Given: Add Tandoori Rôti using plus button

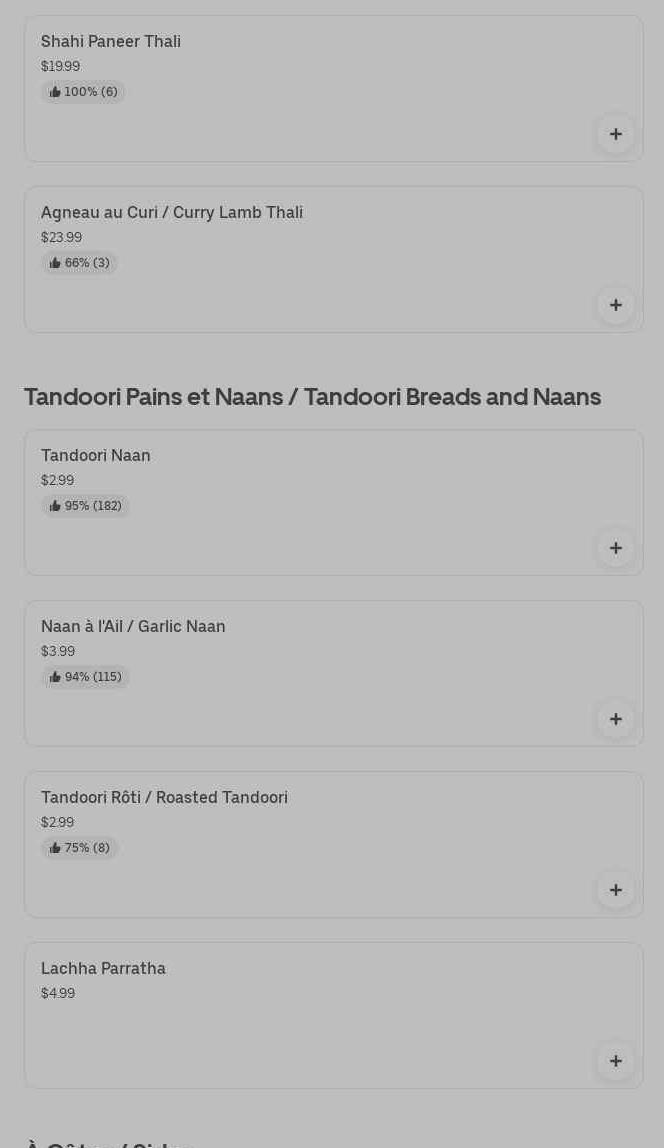Looking at the screenshot, I should click(616, 890).
